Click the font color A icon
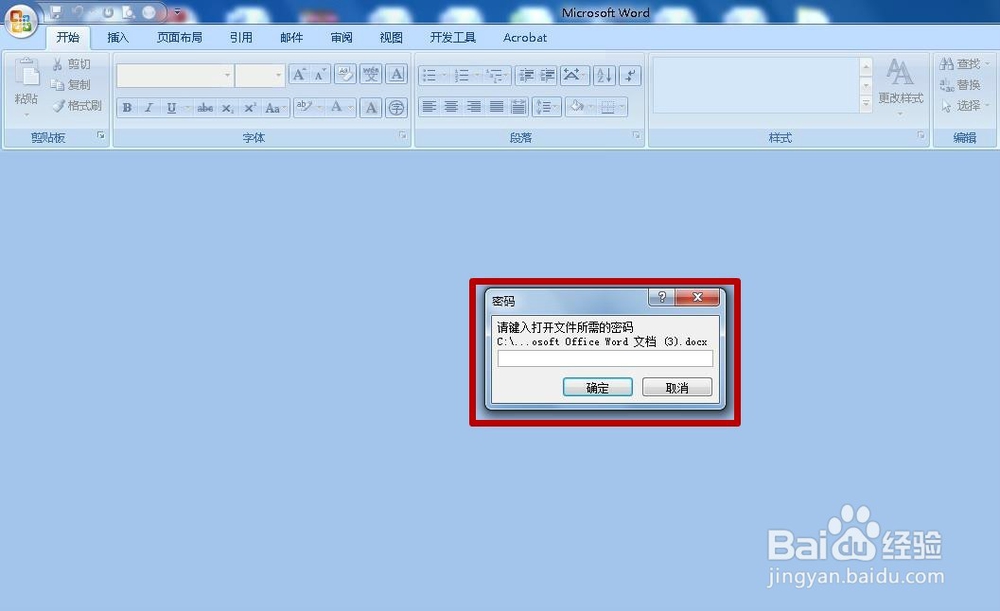Screen dimensions: 1000x611 [336, 107]
